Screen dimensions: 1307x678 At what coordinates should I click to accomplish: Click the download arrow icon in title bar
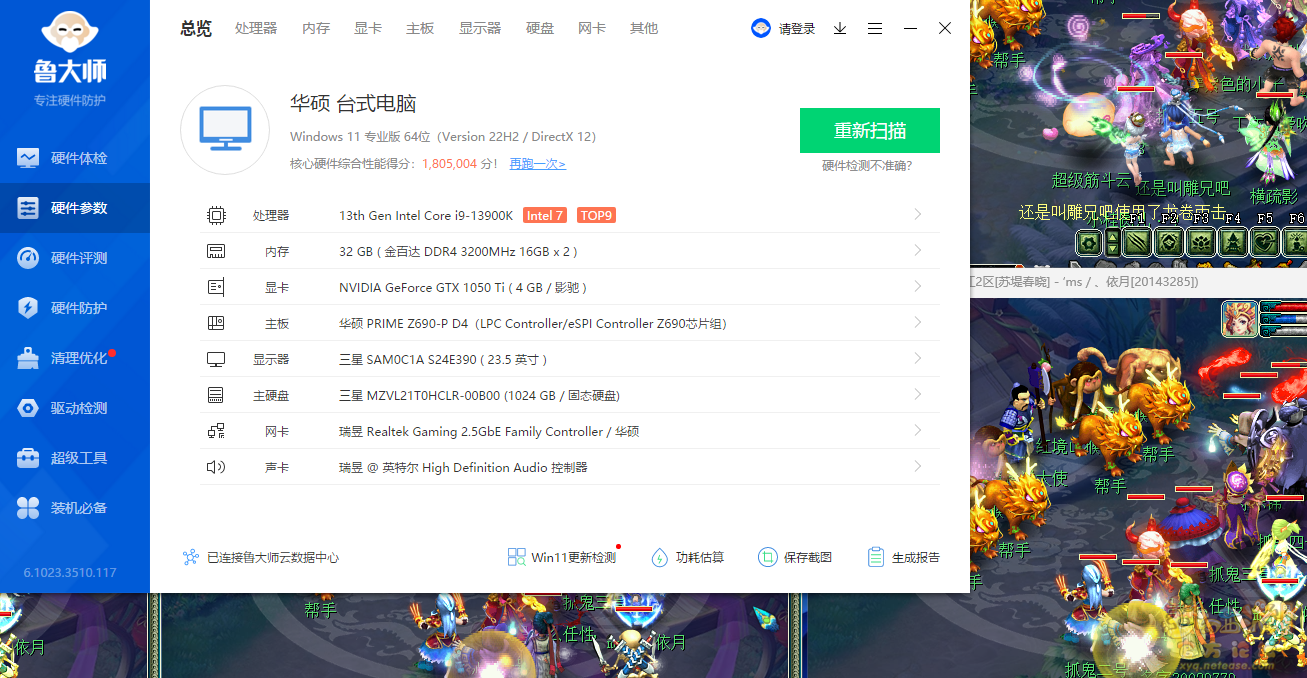pyautogui.click(x=840, y=29)
